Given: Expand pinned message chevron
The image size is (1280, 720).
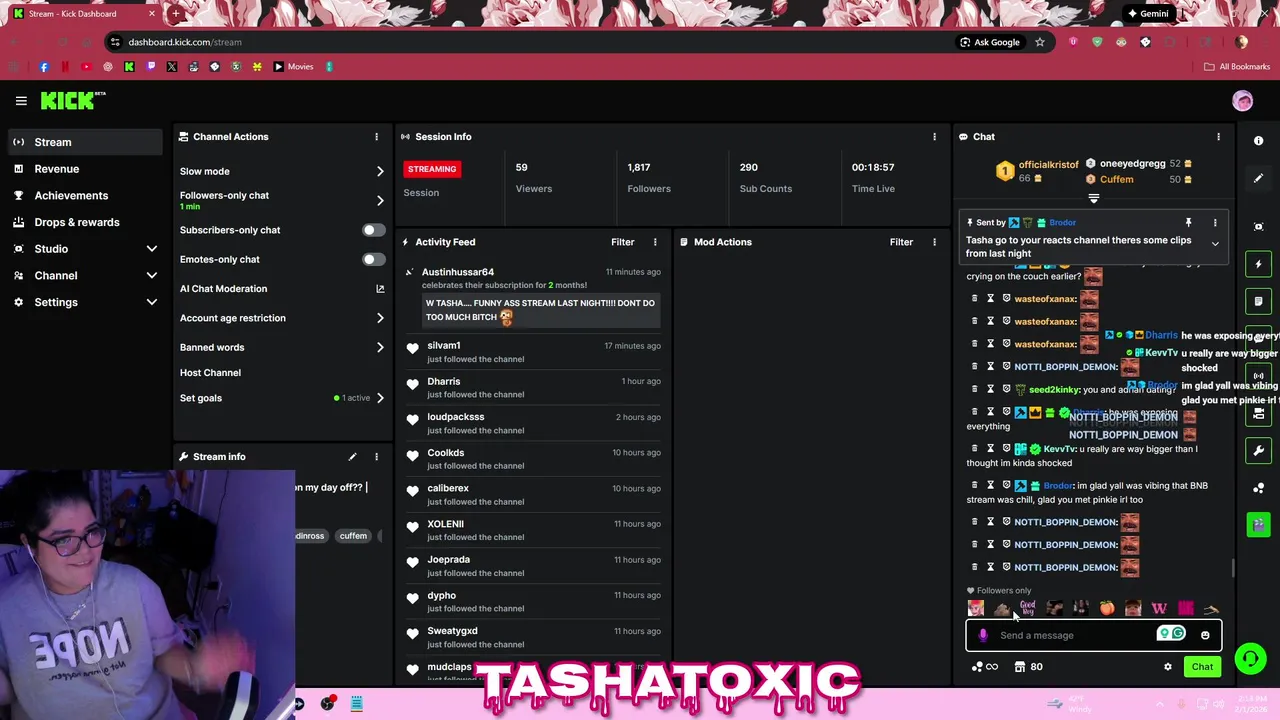Looking at the screenshot, I should click(x=1215, y=244).
